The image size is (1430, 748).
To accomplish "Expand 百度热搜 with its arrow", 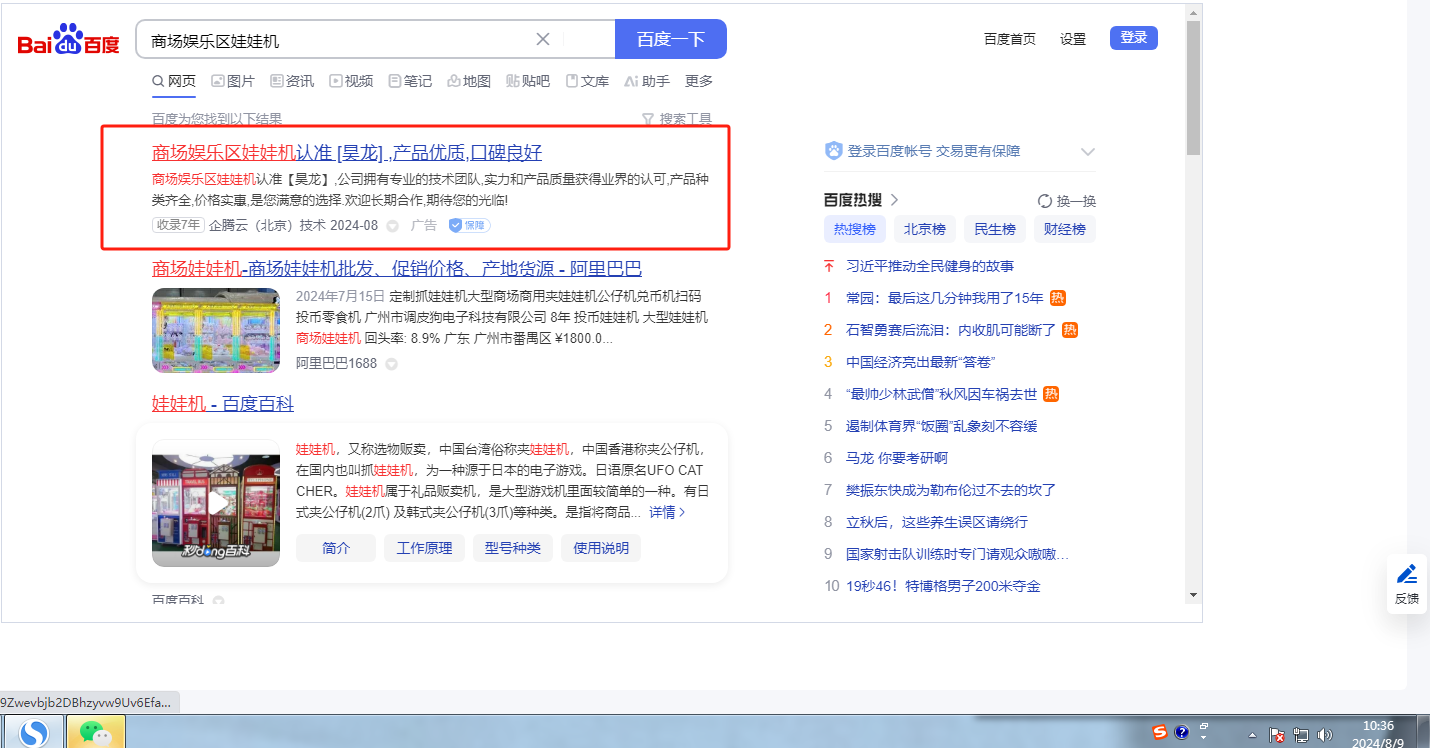I will coord(895,200).
